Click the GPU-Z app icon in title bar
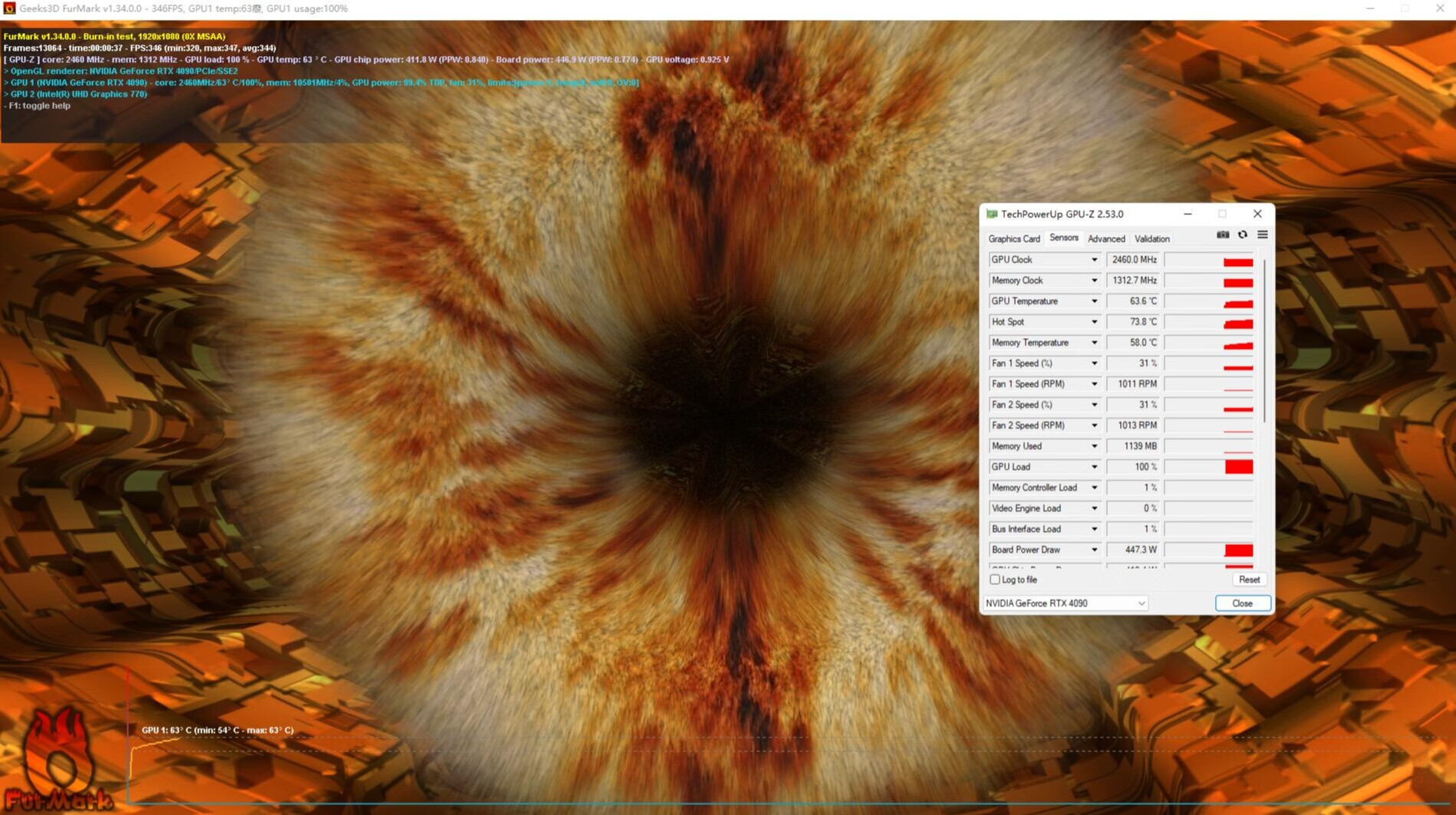The height and width of the screenshot is (815, 1456). coord(992,215)
